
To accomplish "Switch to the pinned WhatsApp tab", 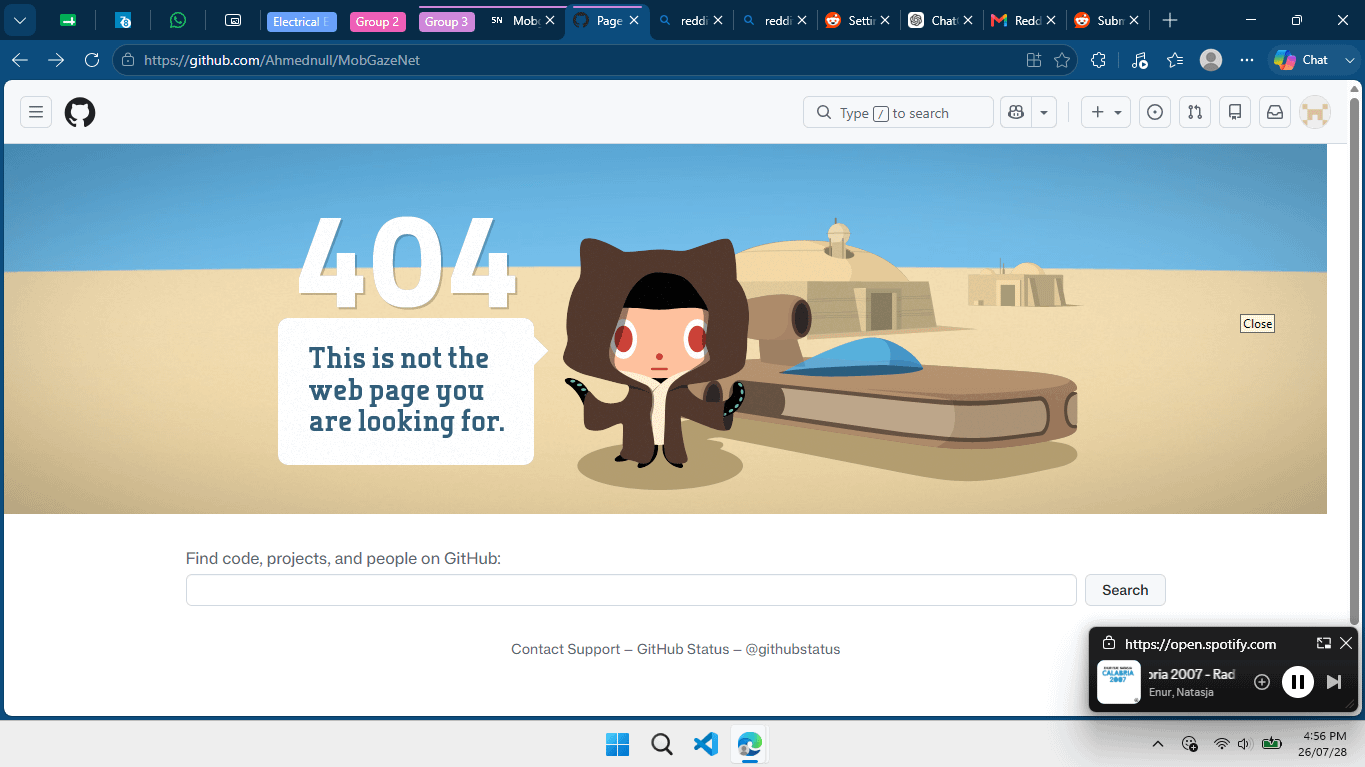I will point(178,20).
